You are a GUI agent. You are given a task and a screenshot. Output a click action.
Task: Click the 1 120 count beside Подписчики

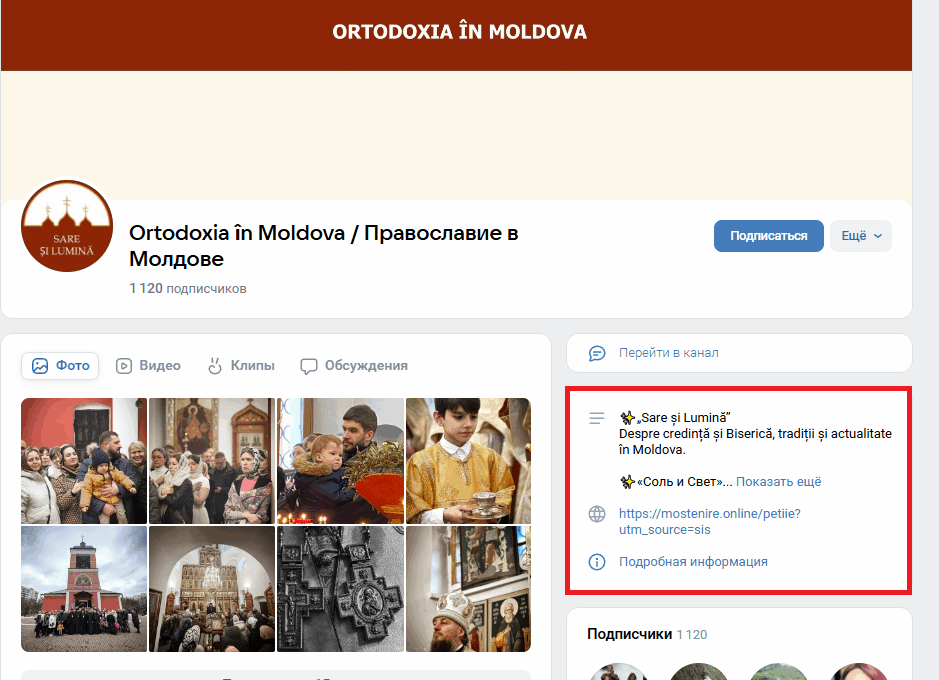tap(692, 635)
